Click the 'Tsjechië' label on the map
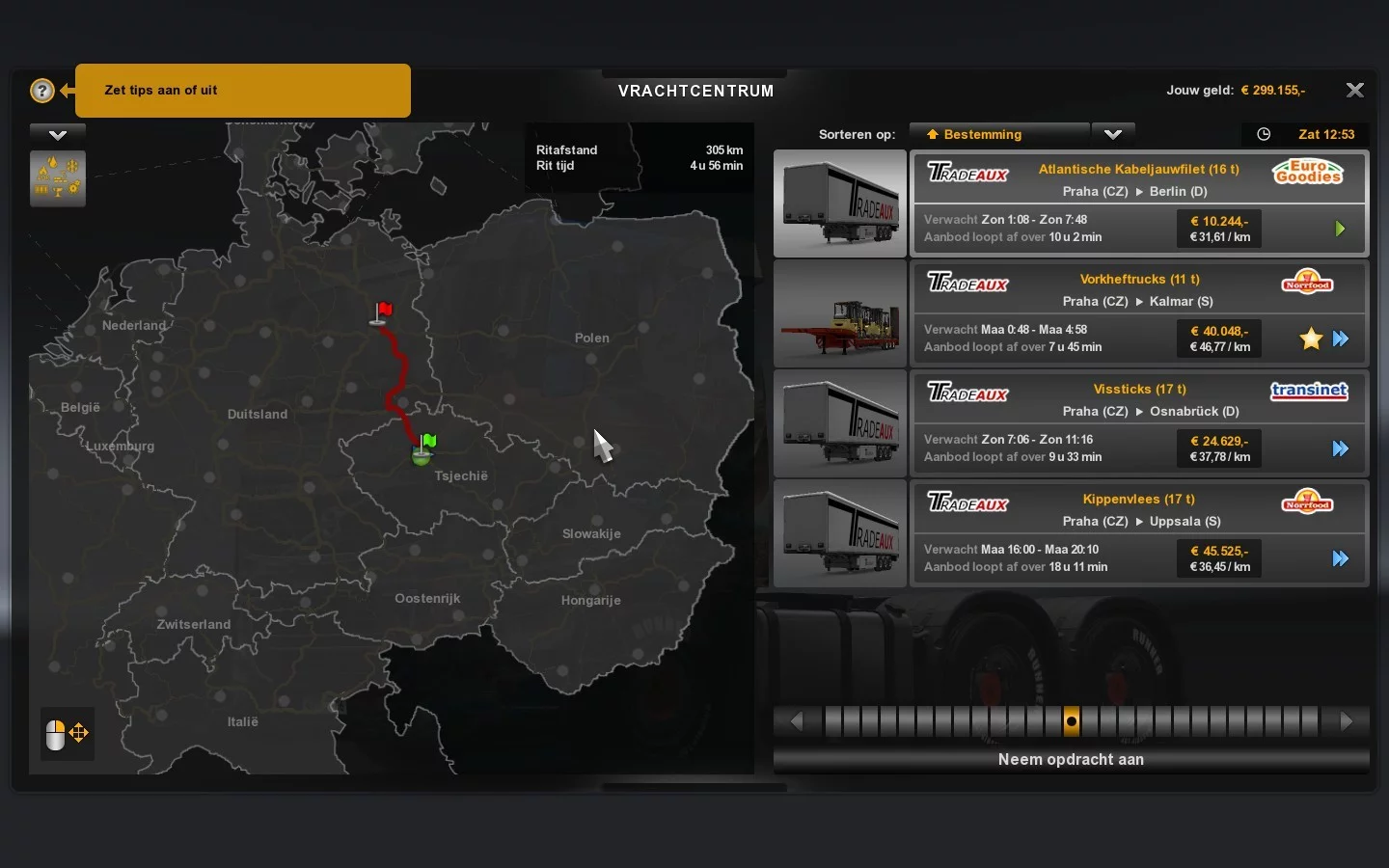The image size is (1389, 868). 461,476
